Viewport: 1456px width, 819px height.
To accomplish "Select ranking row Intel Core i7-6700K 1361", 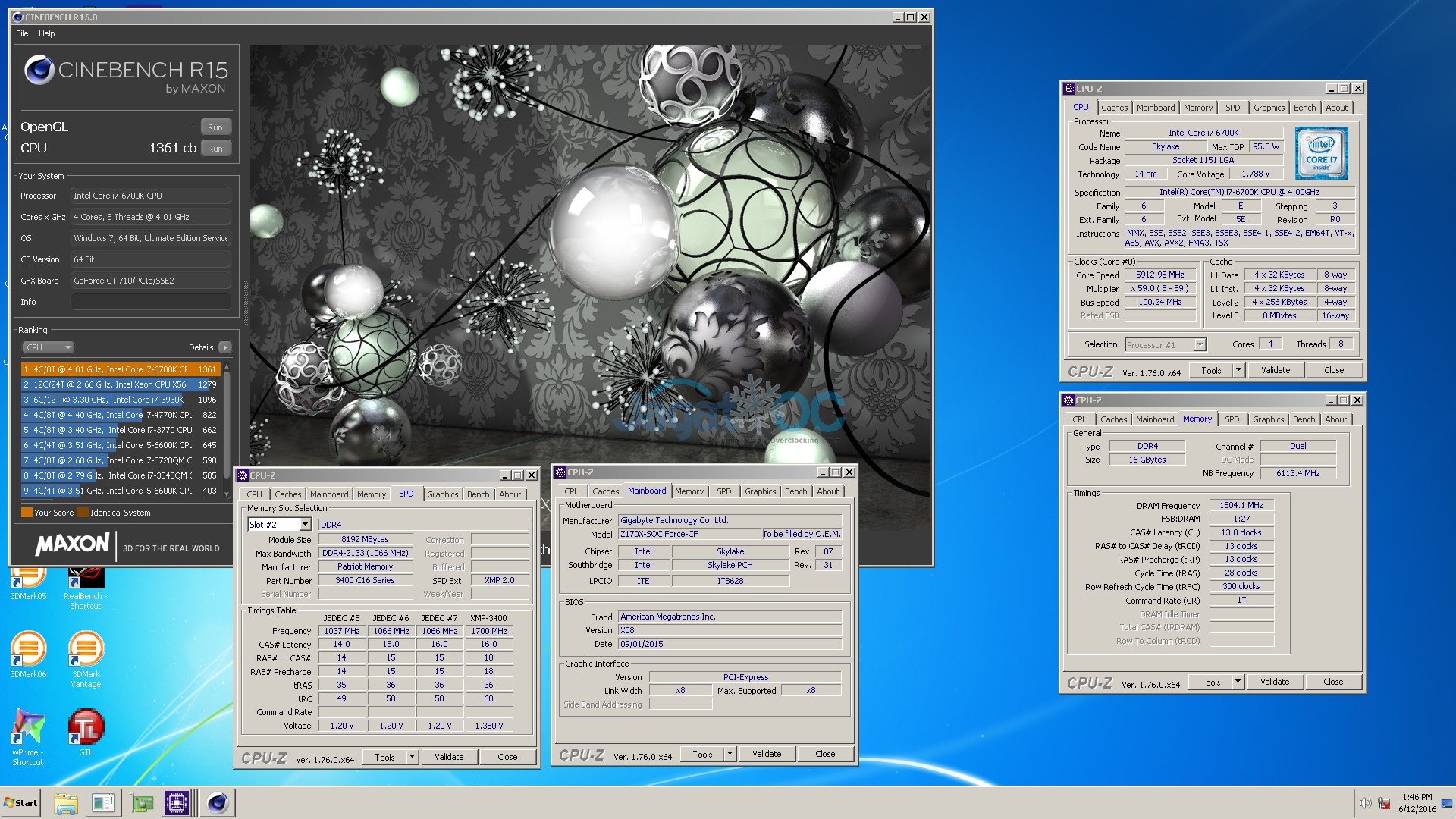I will coord(121,369).
